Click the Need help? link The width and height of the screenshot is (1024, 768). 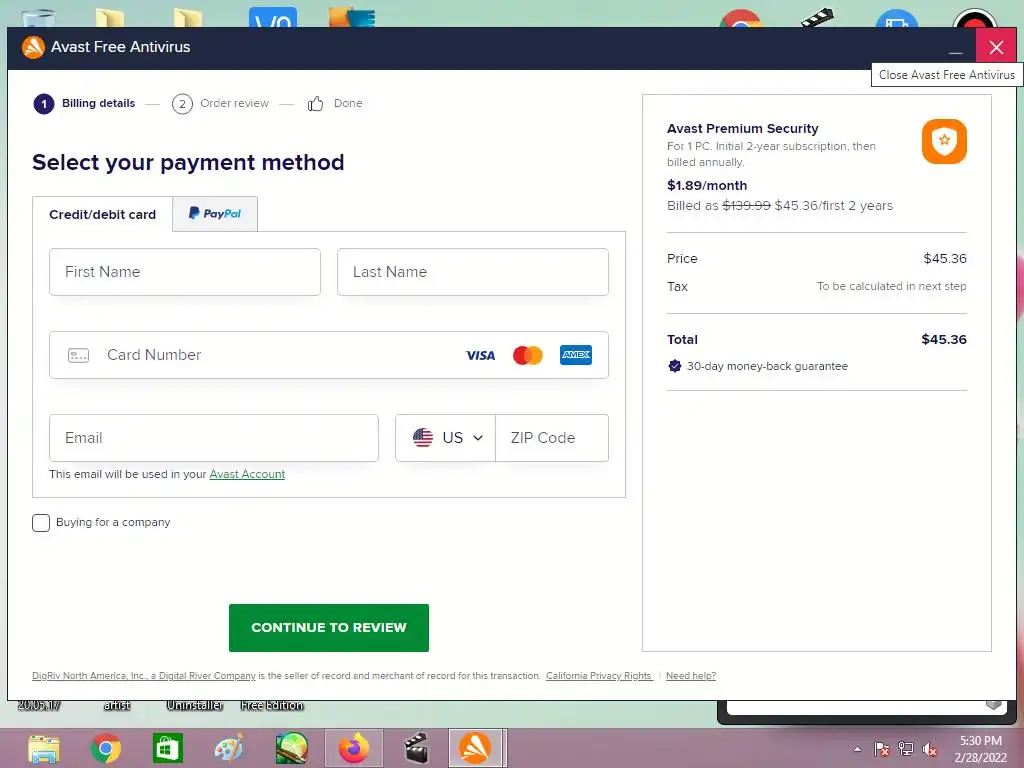point(691,676)
